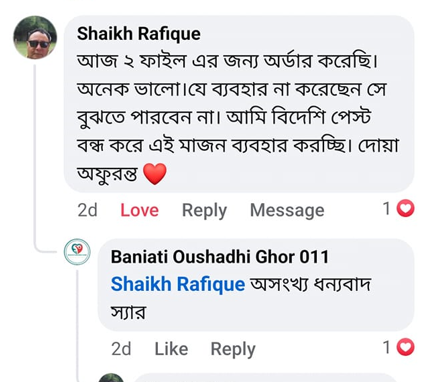Select Shaikh Rafique's Bengali comment bubble
The image size is (426, 382).
pyautogui.click(x=239, y=104)
